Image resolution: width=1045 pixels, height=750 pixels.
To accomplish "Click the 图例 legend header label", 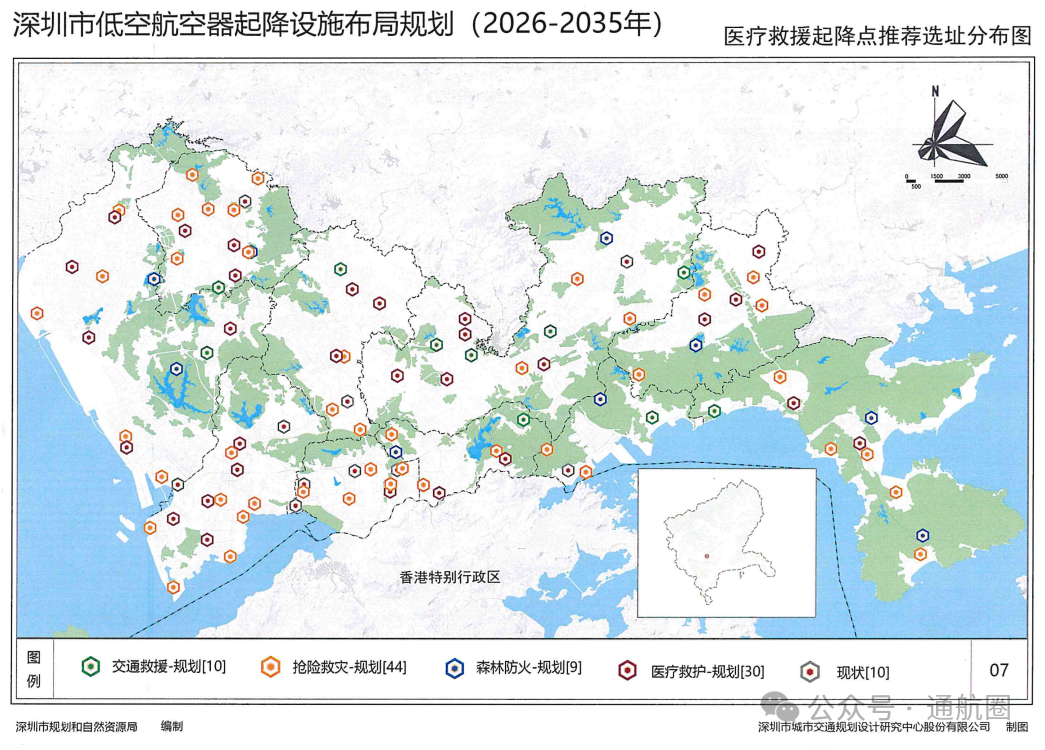I will pyautogui.click(x=33, y=669).
